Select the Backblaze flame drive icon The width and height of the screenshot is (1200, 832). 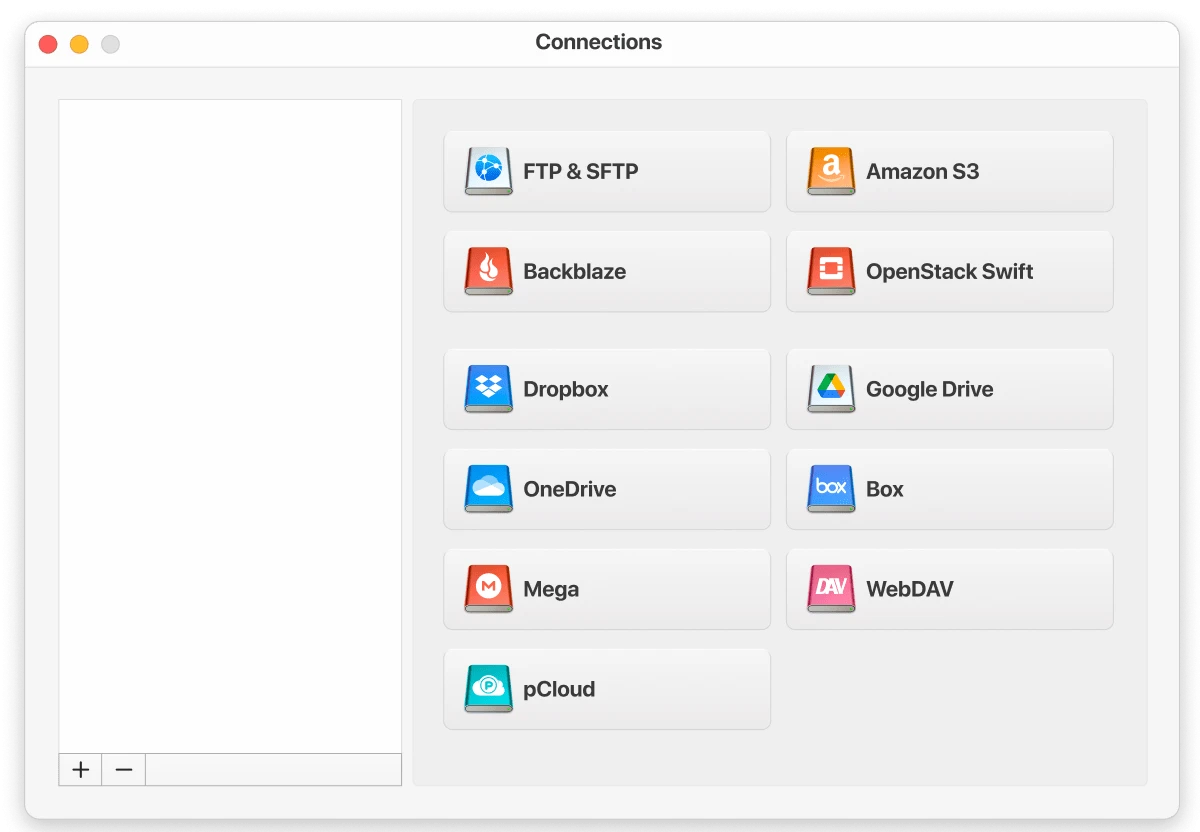[489, 271]
